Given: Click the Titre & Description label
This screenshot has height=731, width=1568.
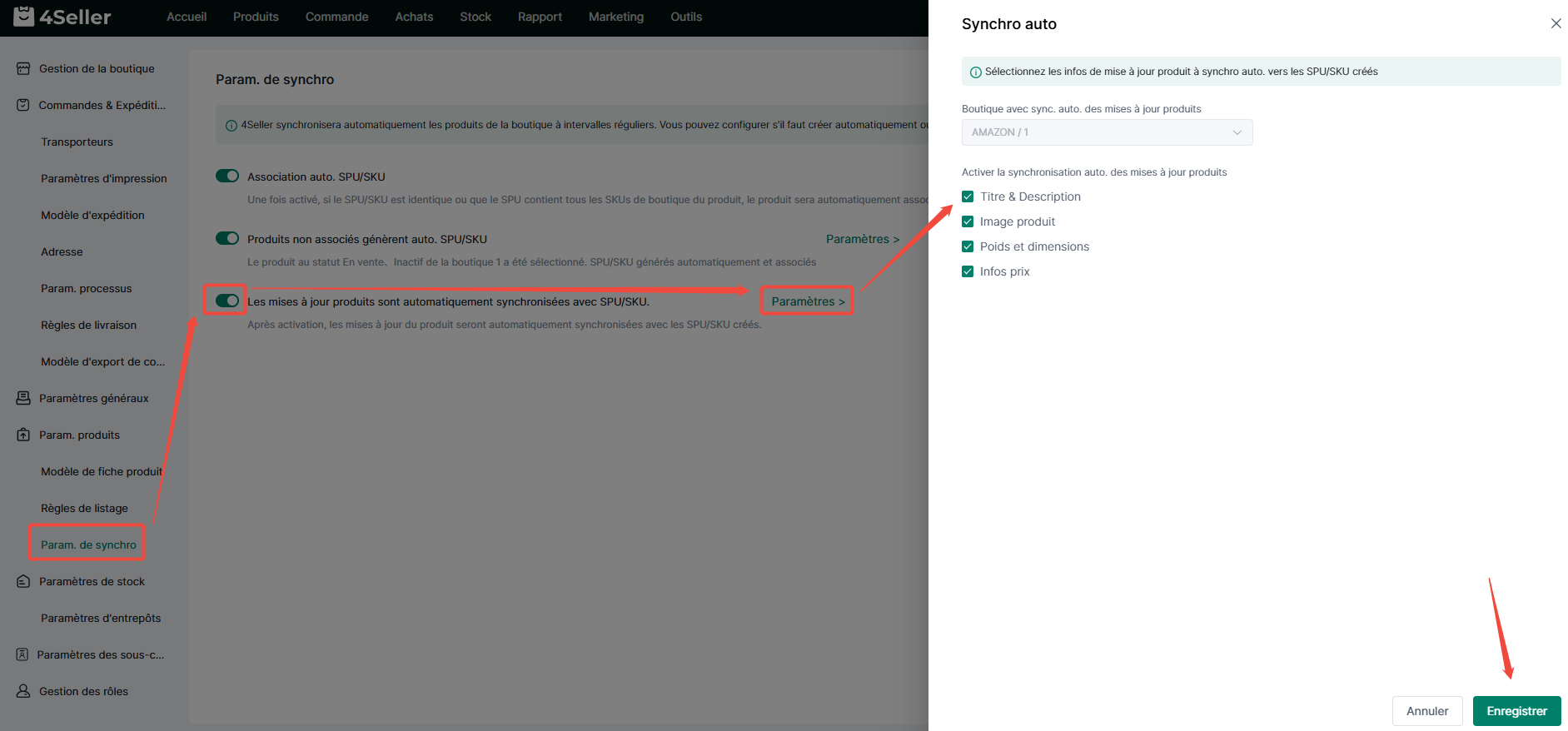Looking at the screenshot, I should coord(1030,196).
